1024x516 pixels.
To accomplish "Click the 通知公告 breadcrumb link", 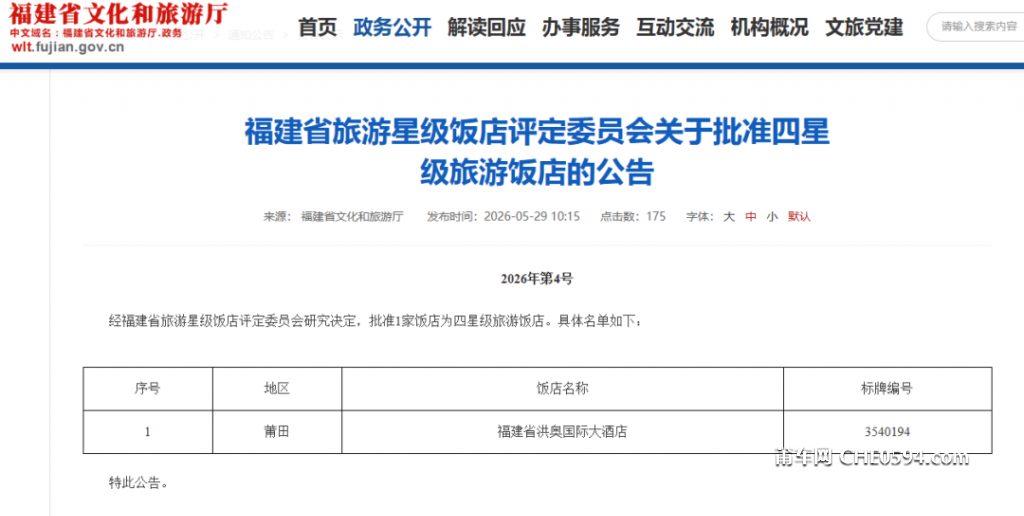I will click(251, 35).
